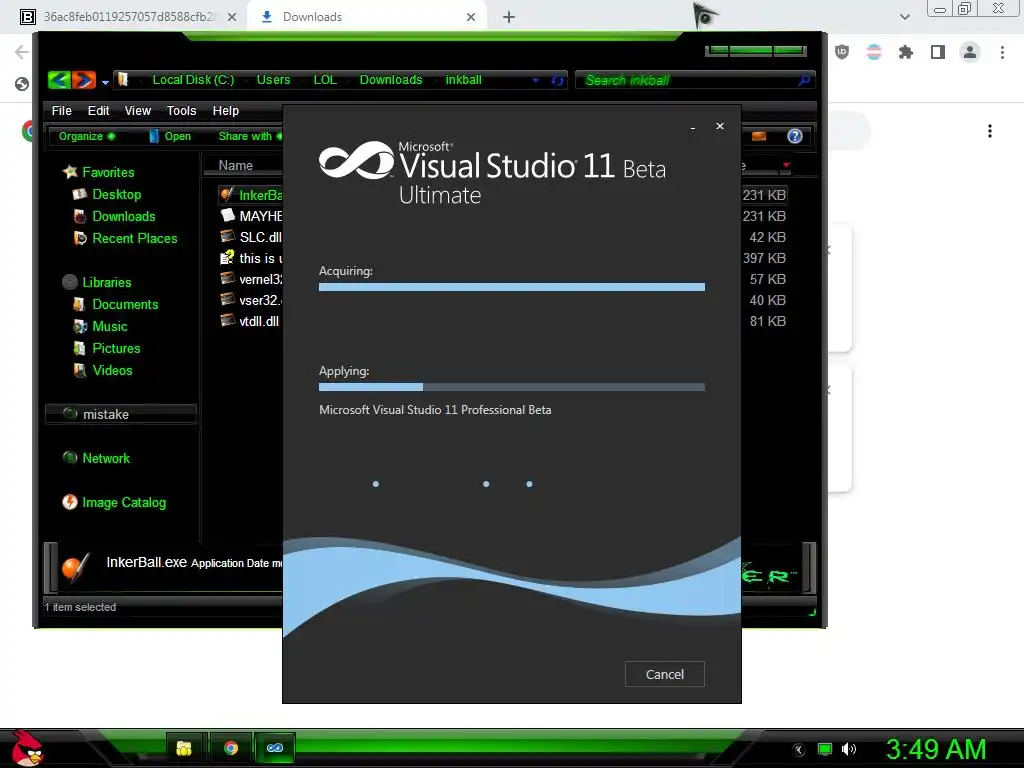Click the InkerBall.exe details pane icon
This screenshot has height=768, width=1024.
(x=75, y=567)
